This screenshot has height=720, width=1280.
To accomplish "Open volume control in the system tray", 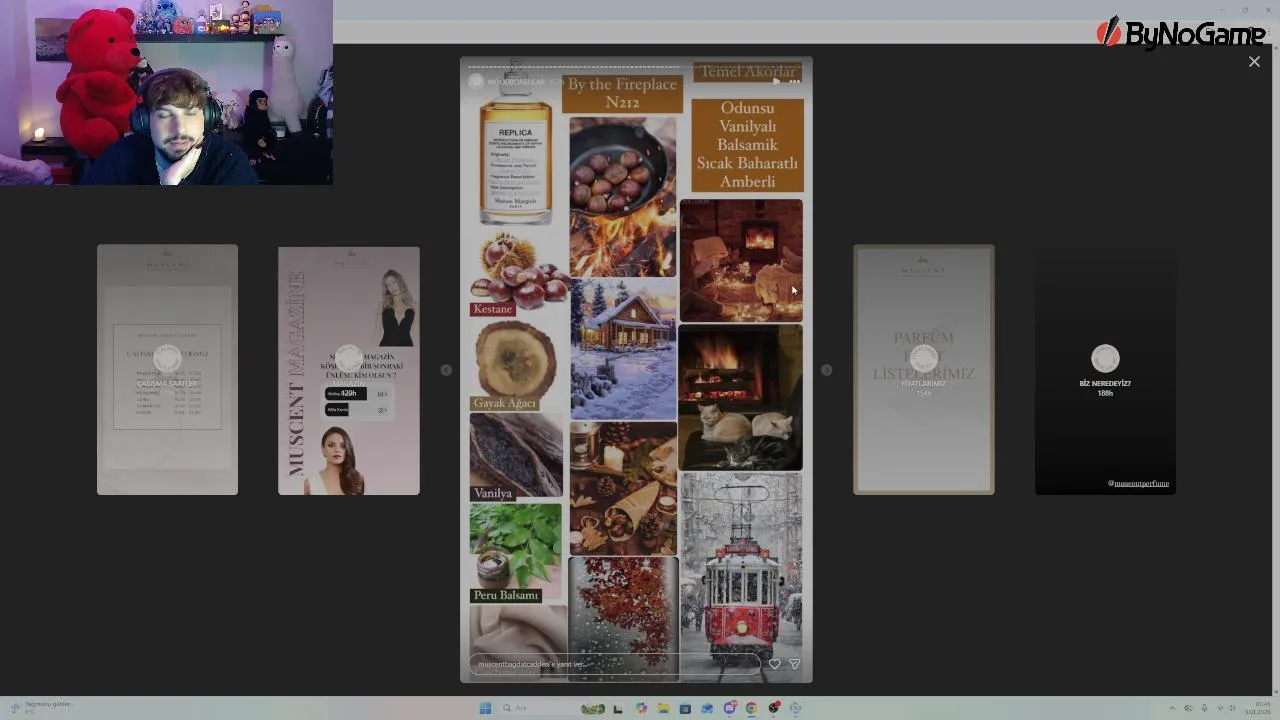I will pyautogui.click(x=1231, y=708).
